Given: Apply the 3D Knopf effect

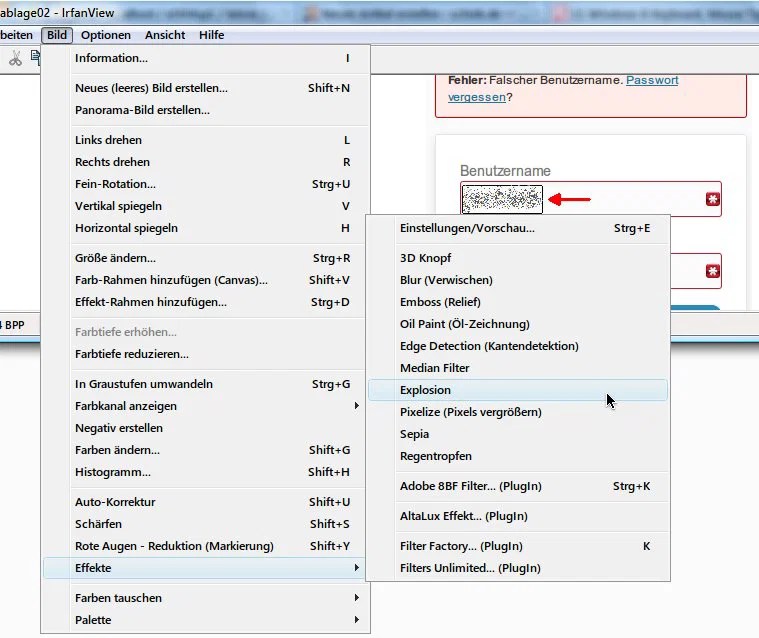Looking at the screenshot, I should click(x=518, y=258).
